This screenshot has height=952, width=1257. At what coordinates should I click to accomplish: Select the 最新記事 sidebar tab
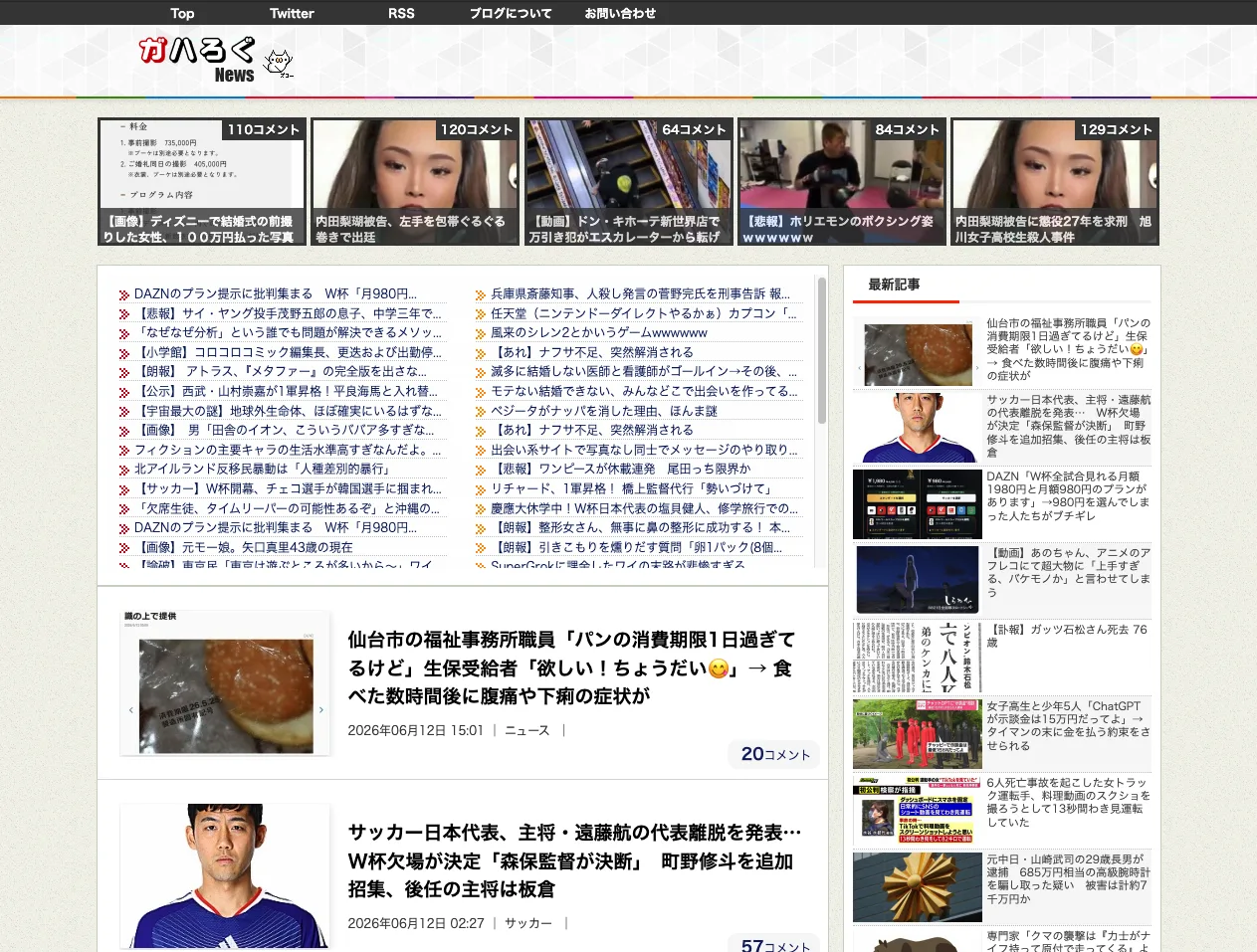[x=894, y=285]
